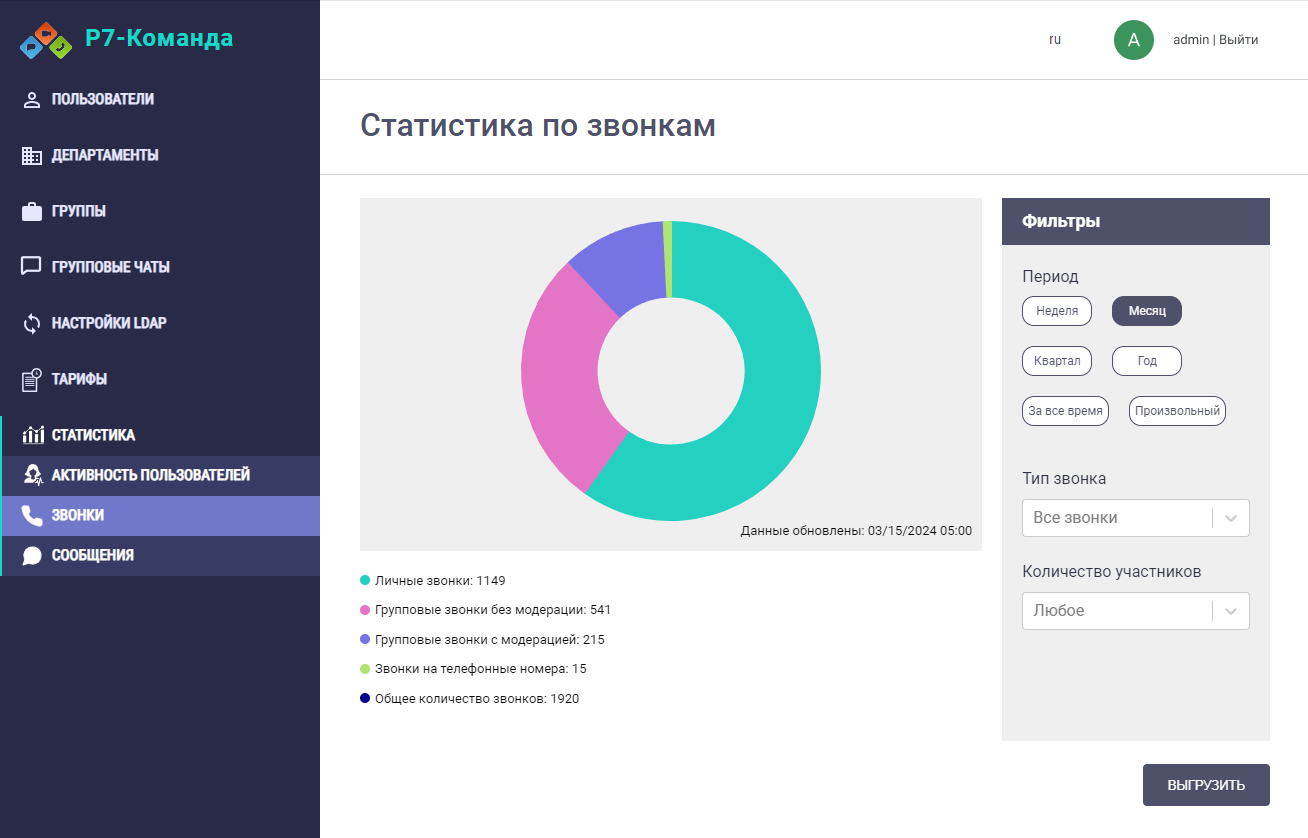Open Активность пользователей statistics page

coord(150,475)
